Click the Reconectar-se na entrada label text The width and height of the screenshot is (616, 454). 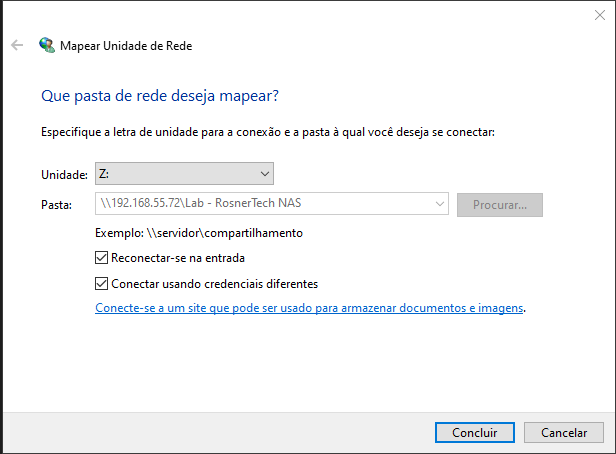(178, 258)
